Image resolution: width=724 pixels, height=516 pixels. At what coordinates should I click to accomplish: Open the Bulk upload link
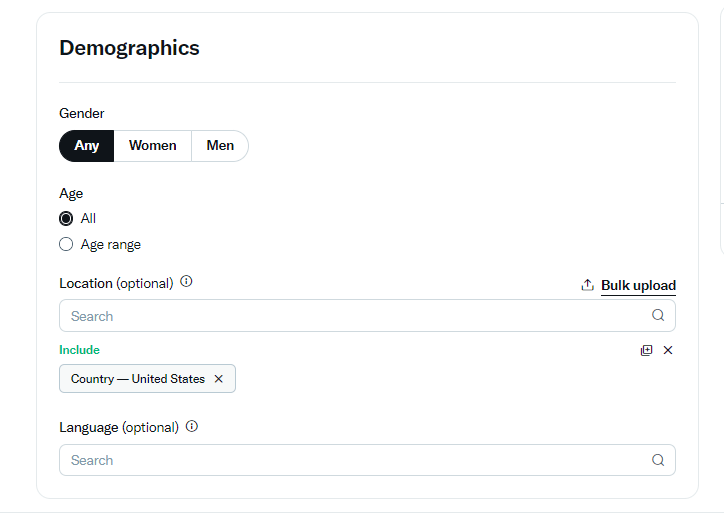pos(638,286)
